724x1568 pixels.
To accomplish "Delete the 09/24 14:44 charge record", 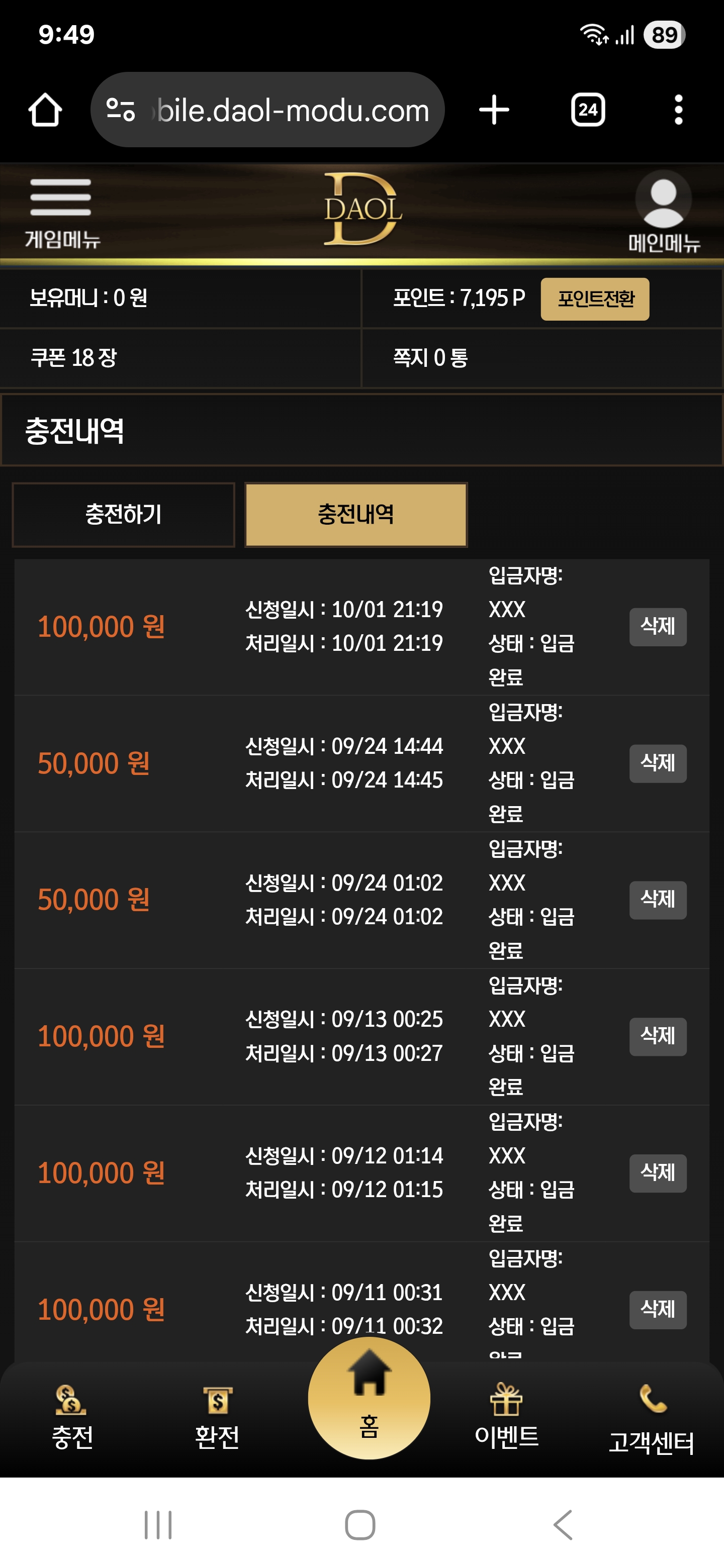I will pos(658,763).
